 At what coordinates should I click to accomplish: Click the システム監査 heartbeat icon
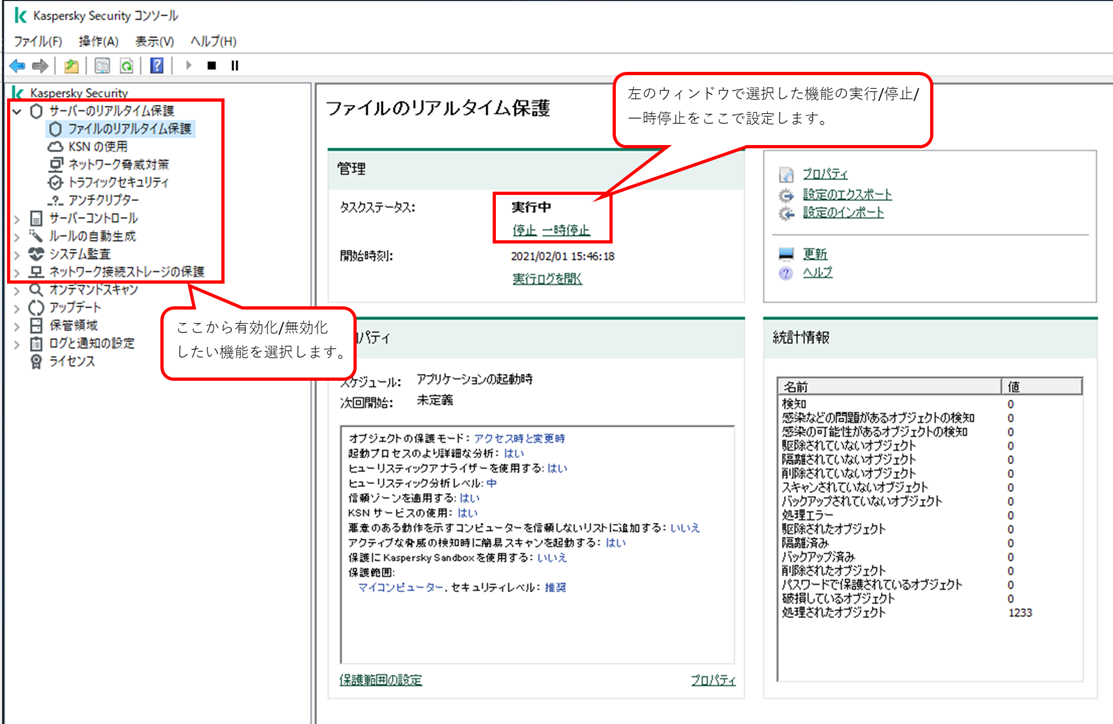click(x=36, y=253)
